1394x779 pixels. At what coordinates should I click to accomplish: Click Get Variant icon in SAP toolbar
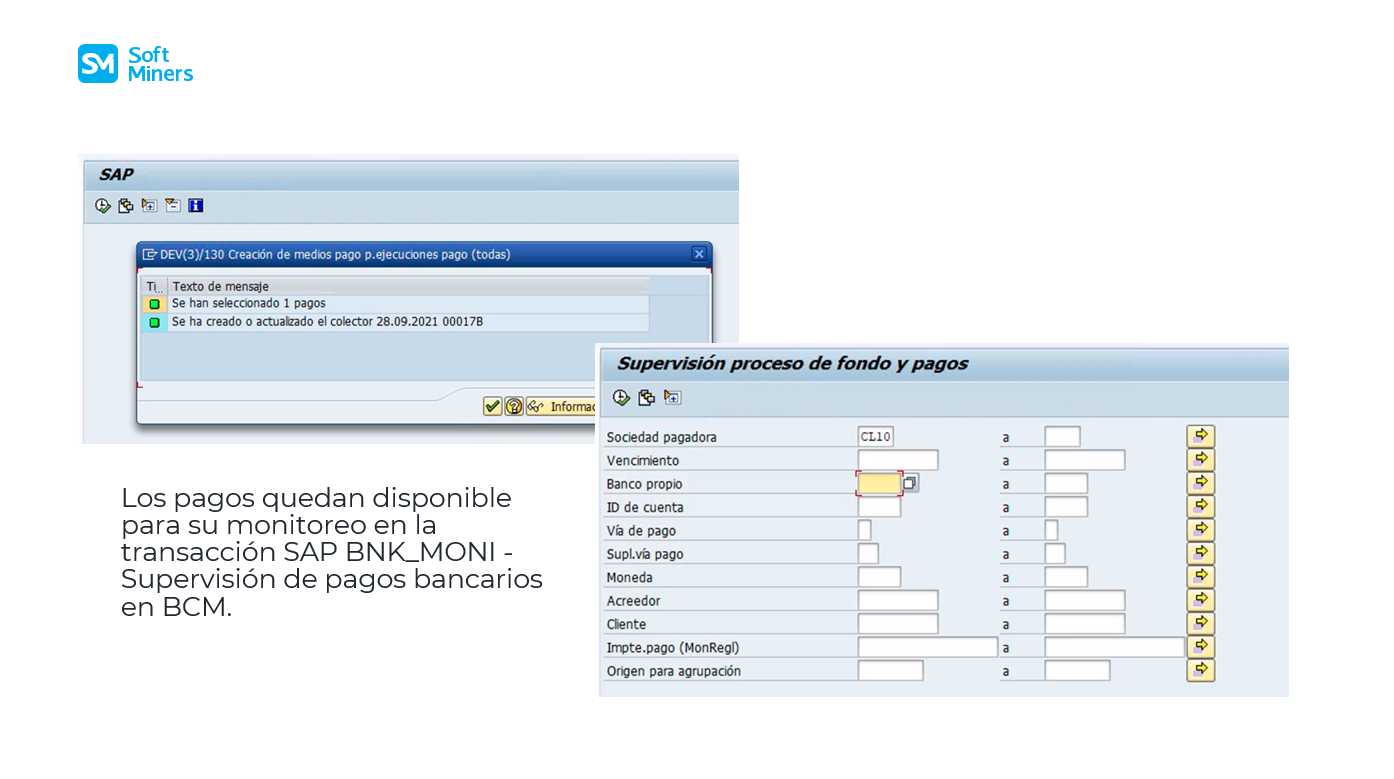pos(125,206)
